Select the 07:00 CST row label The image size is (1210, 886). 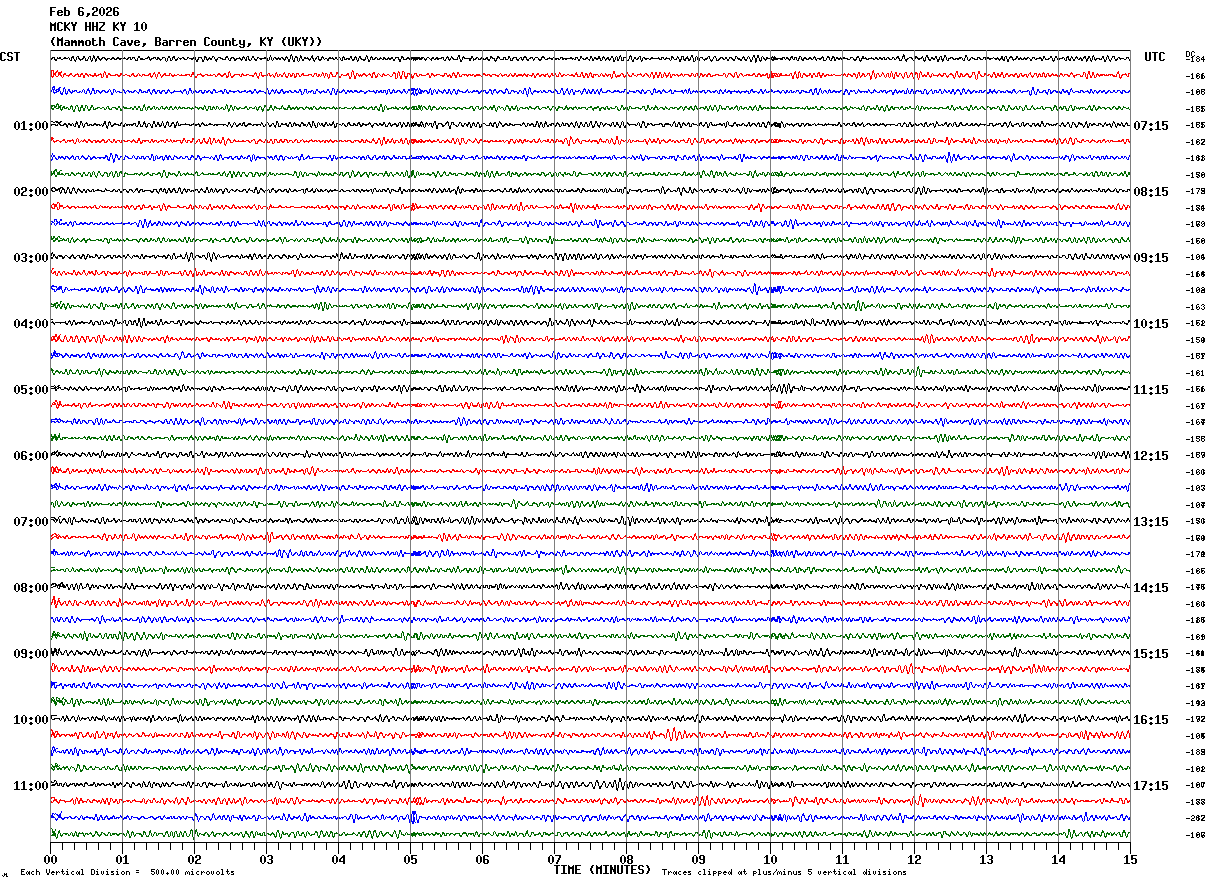coord(31,522)
